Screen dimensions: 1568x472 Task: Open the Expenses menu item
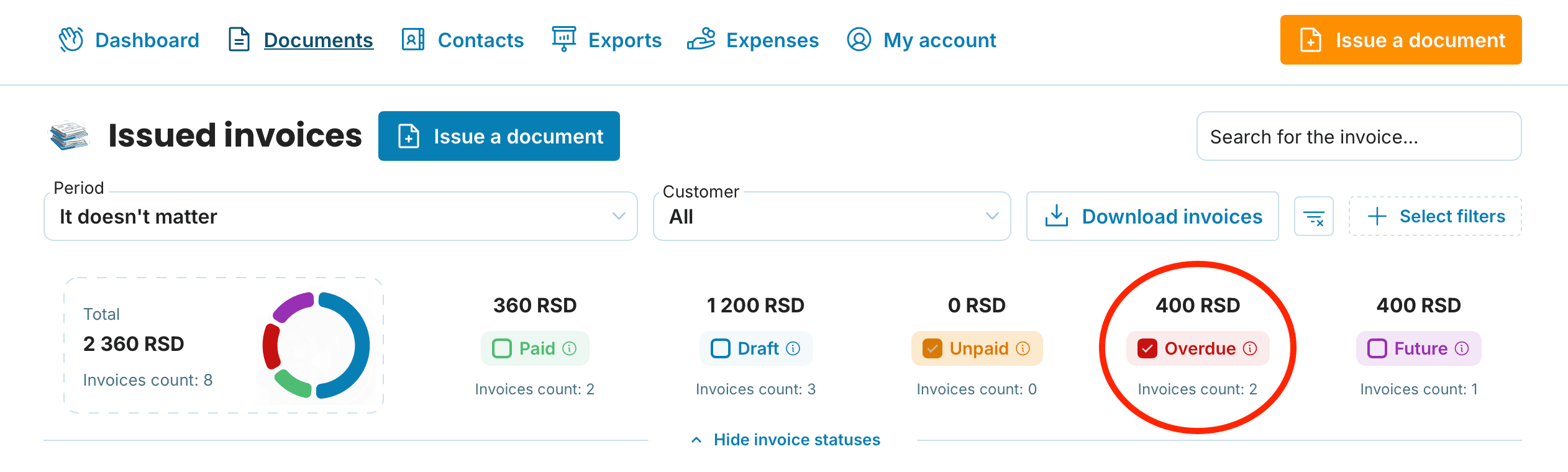(x=753, y=40)
